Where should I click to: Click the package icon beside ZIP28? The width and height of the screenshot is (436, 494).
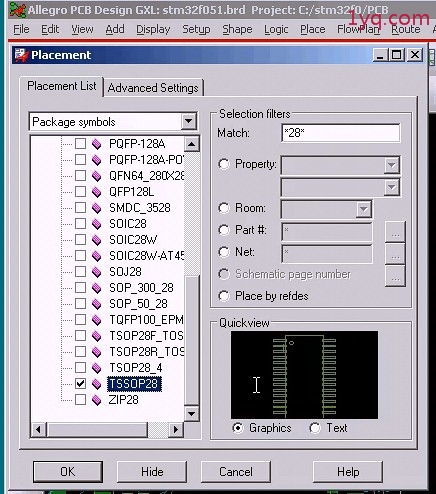(96, 400)
